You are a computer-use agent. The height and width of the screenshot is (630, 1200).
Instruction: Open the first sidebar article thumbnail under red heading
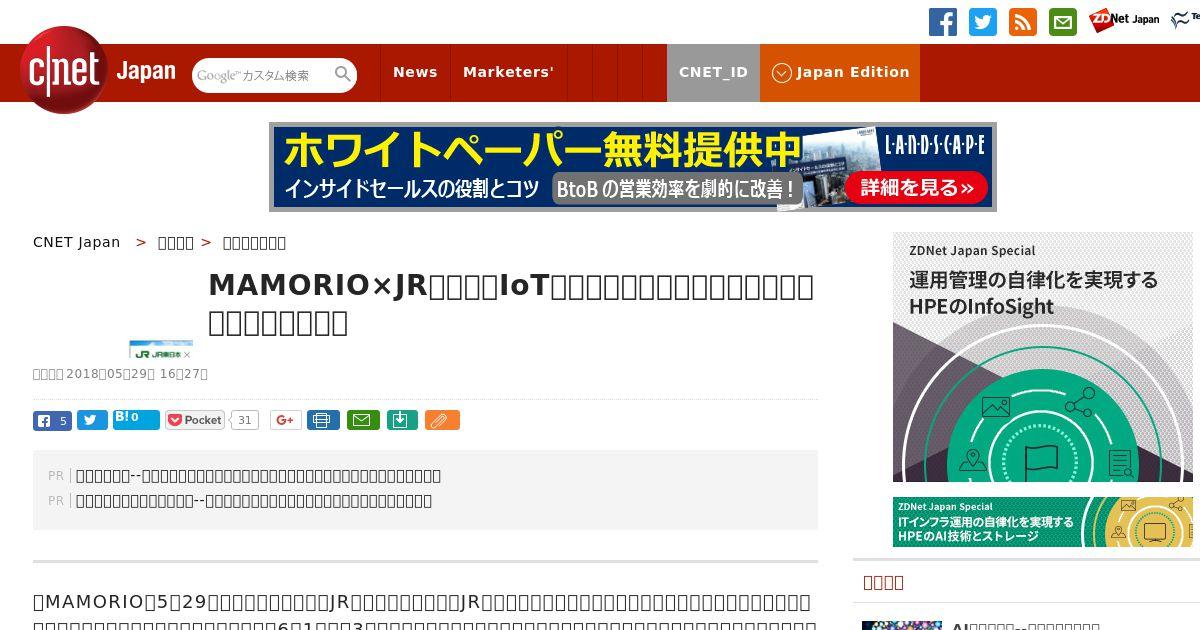(x=902, y=625)
